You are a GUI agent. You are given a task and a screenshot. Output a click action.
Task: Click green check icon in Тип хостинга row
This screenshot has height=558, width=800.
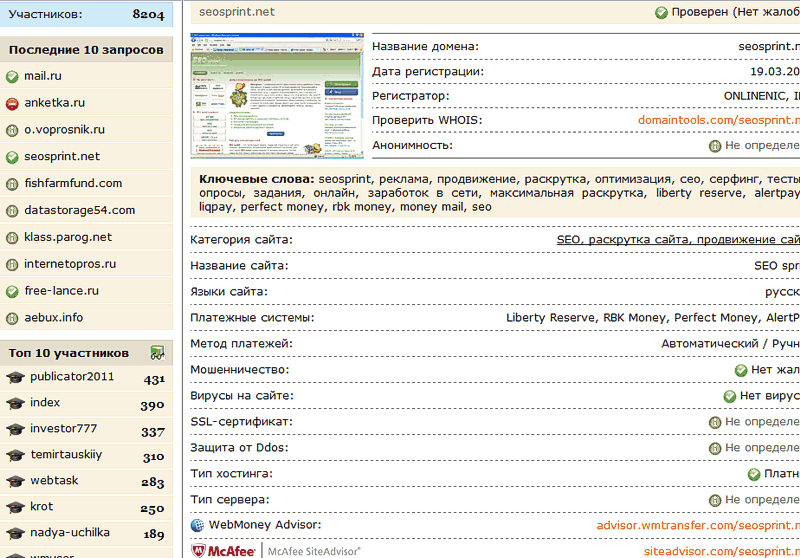[x=754, y=475]
